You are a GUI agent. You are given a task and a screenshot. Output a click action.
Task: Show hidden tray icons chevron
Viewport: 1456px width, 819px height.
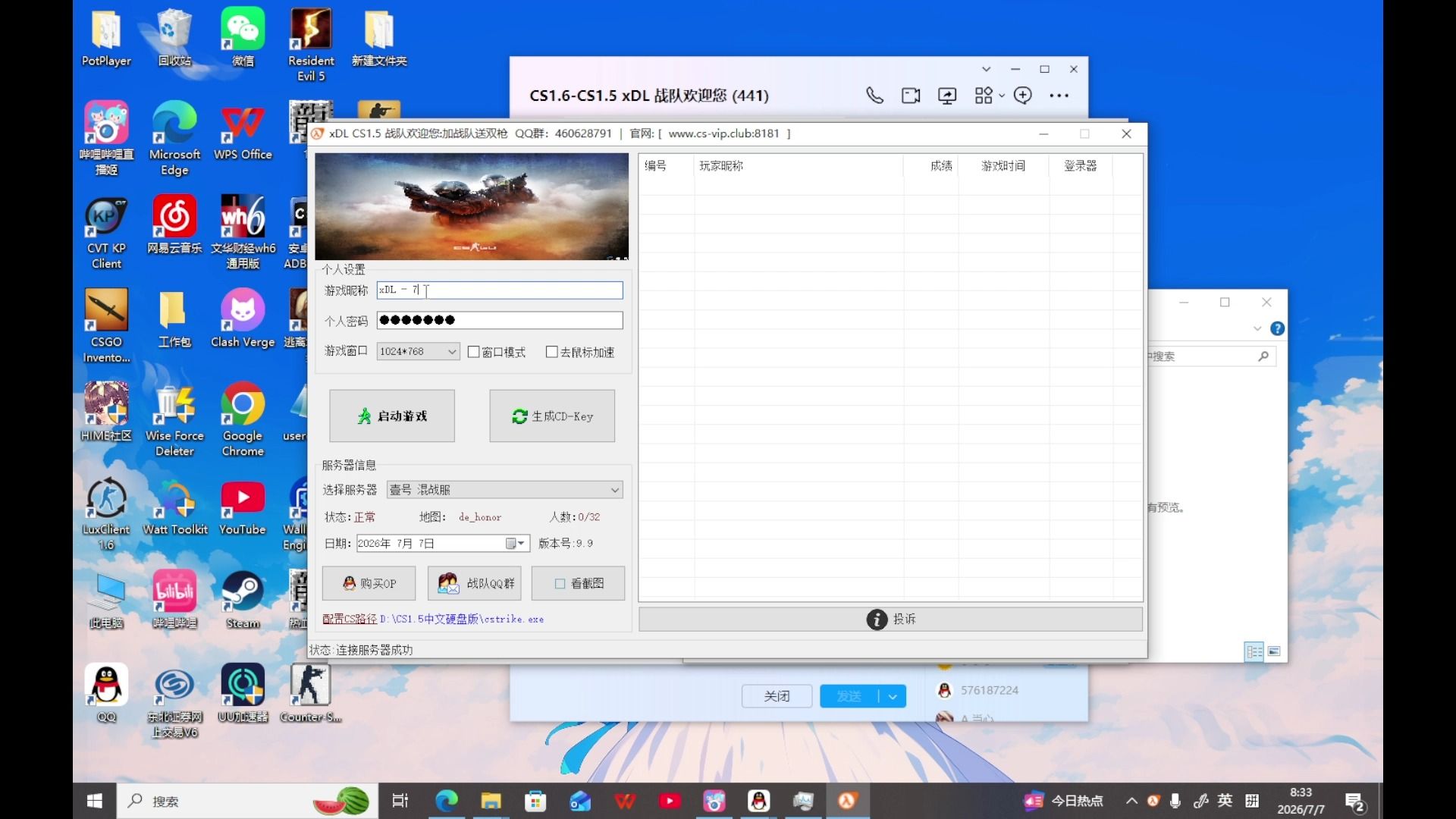click(1131, 801)
